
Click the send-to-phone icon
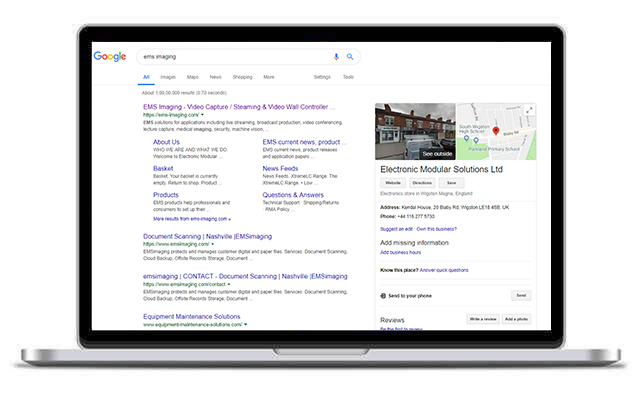tap(383, 296)
